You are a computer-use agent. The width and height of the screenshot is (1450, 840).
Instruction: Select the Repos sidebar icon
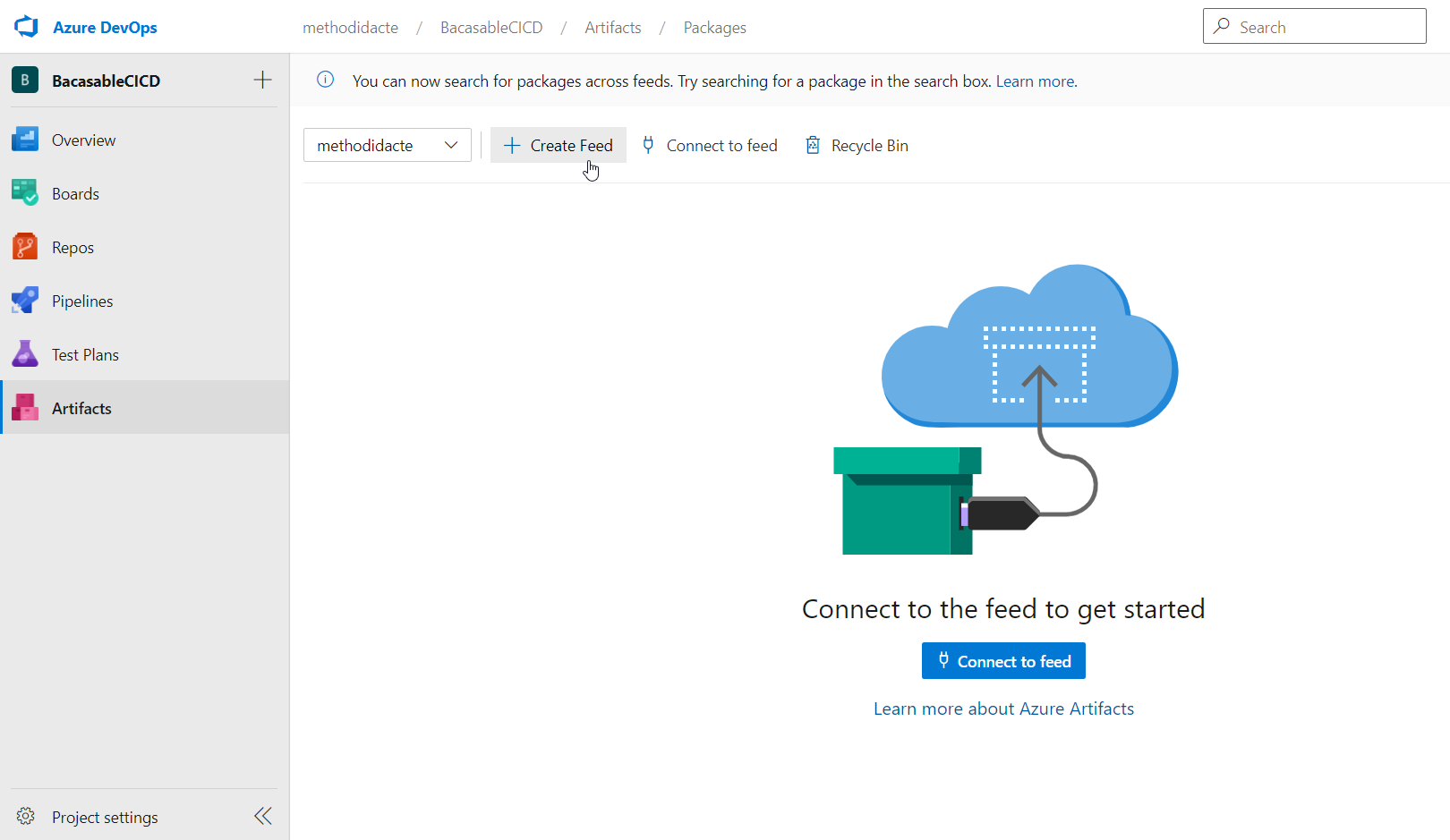click(x=24, y=247)
